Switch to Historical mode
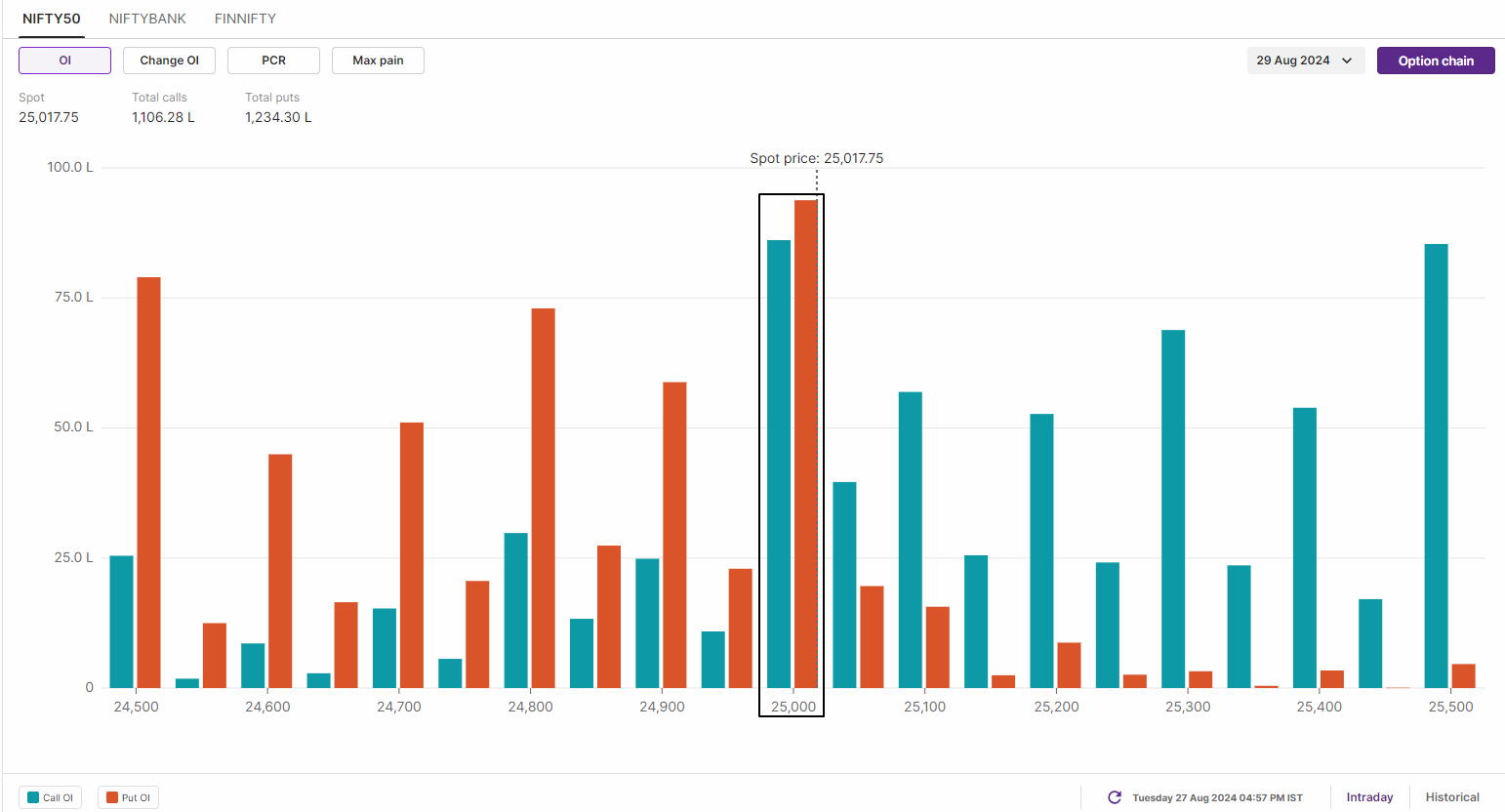 coord(1452,797)
